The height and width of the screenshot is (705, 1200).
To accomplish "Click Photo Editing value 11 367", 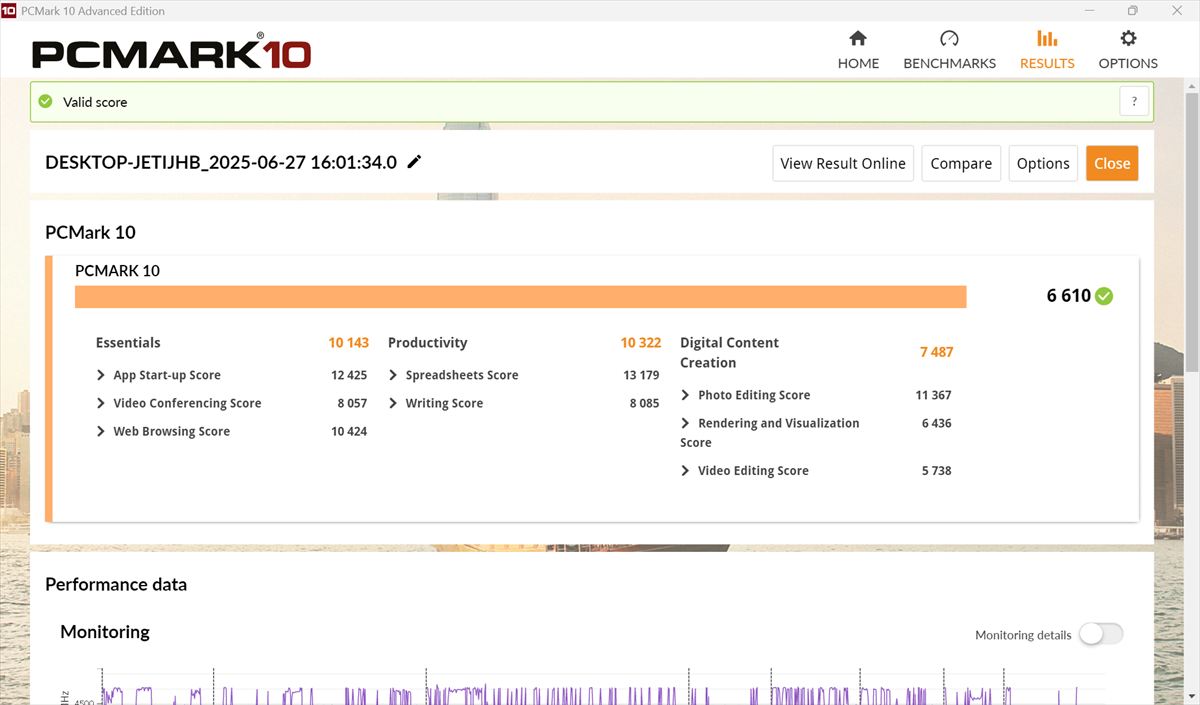I will 933,395.
